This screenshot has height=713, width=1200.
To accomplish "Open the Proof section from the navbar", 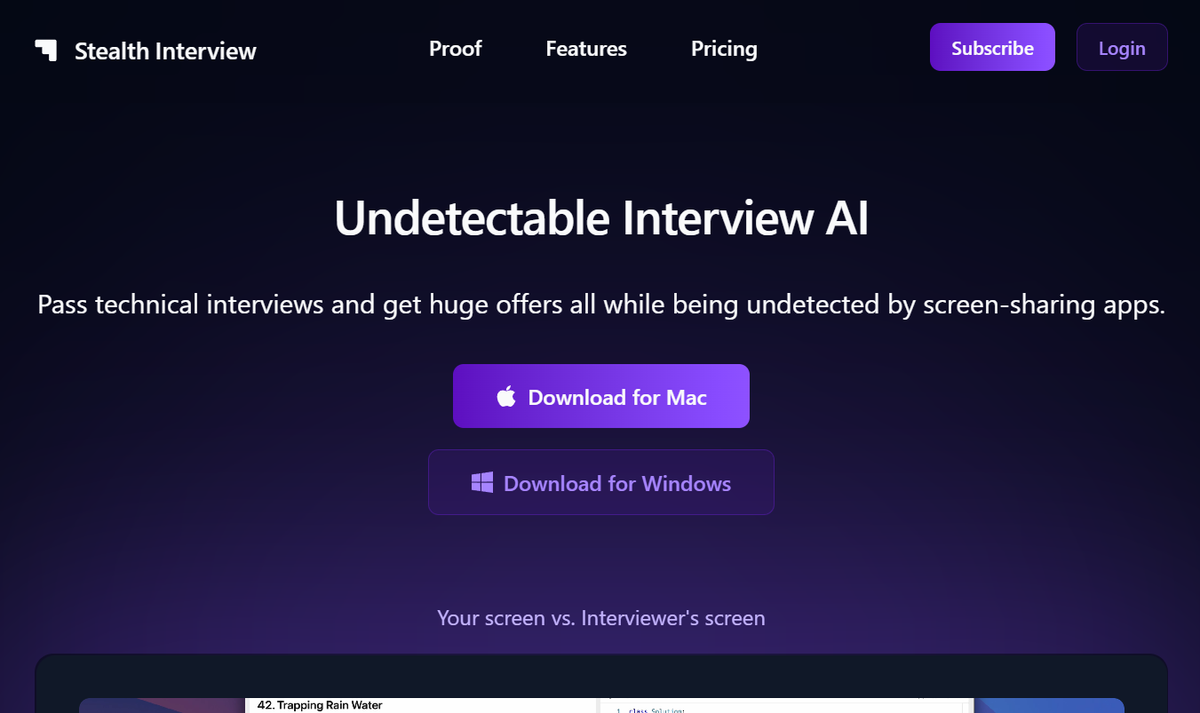I will (455, 48).
